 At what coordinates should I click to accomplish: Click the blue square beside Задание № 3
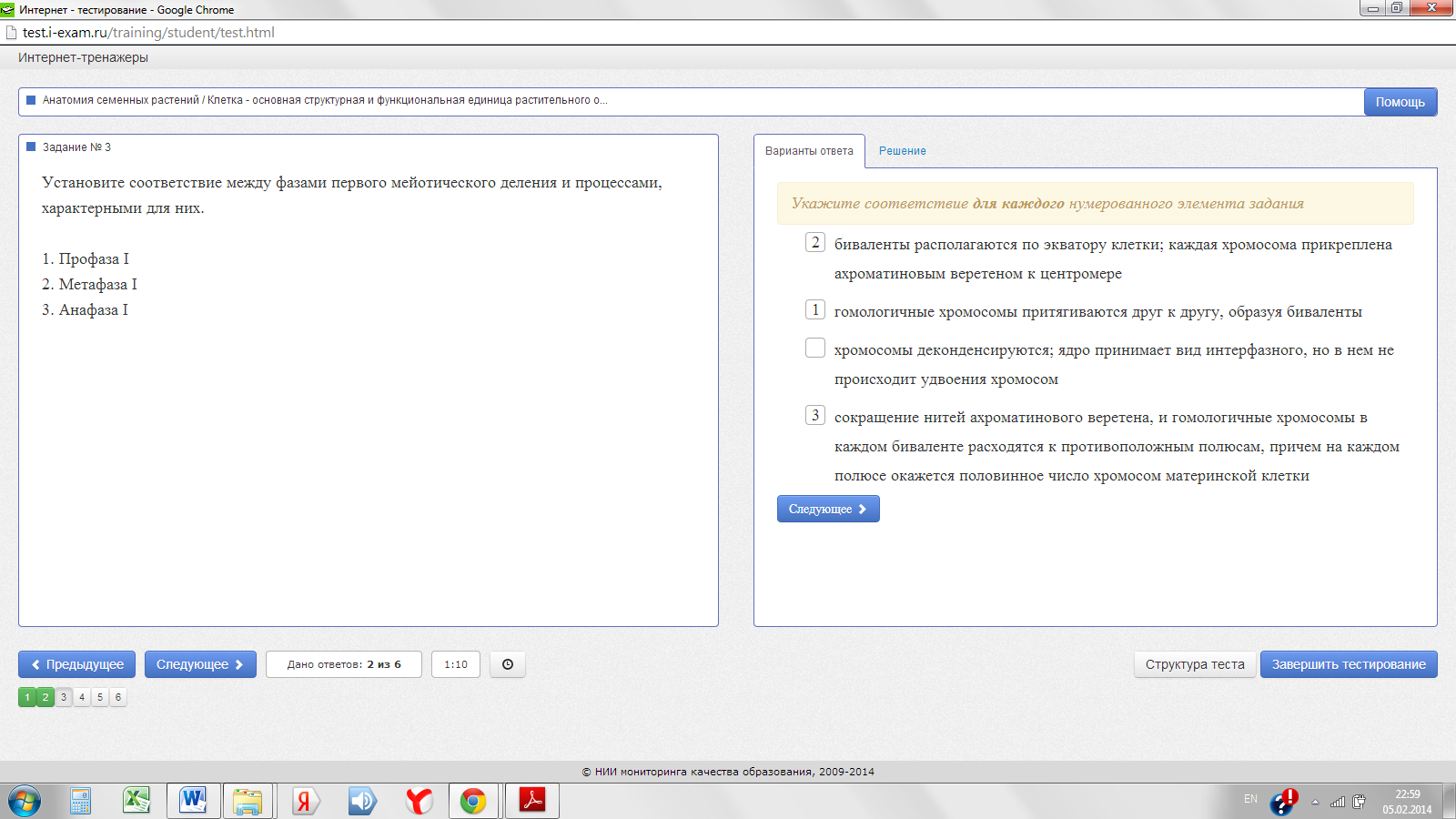tap(31, 147)
